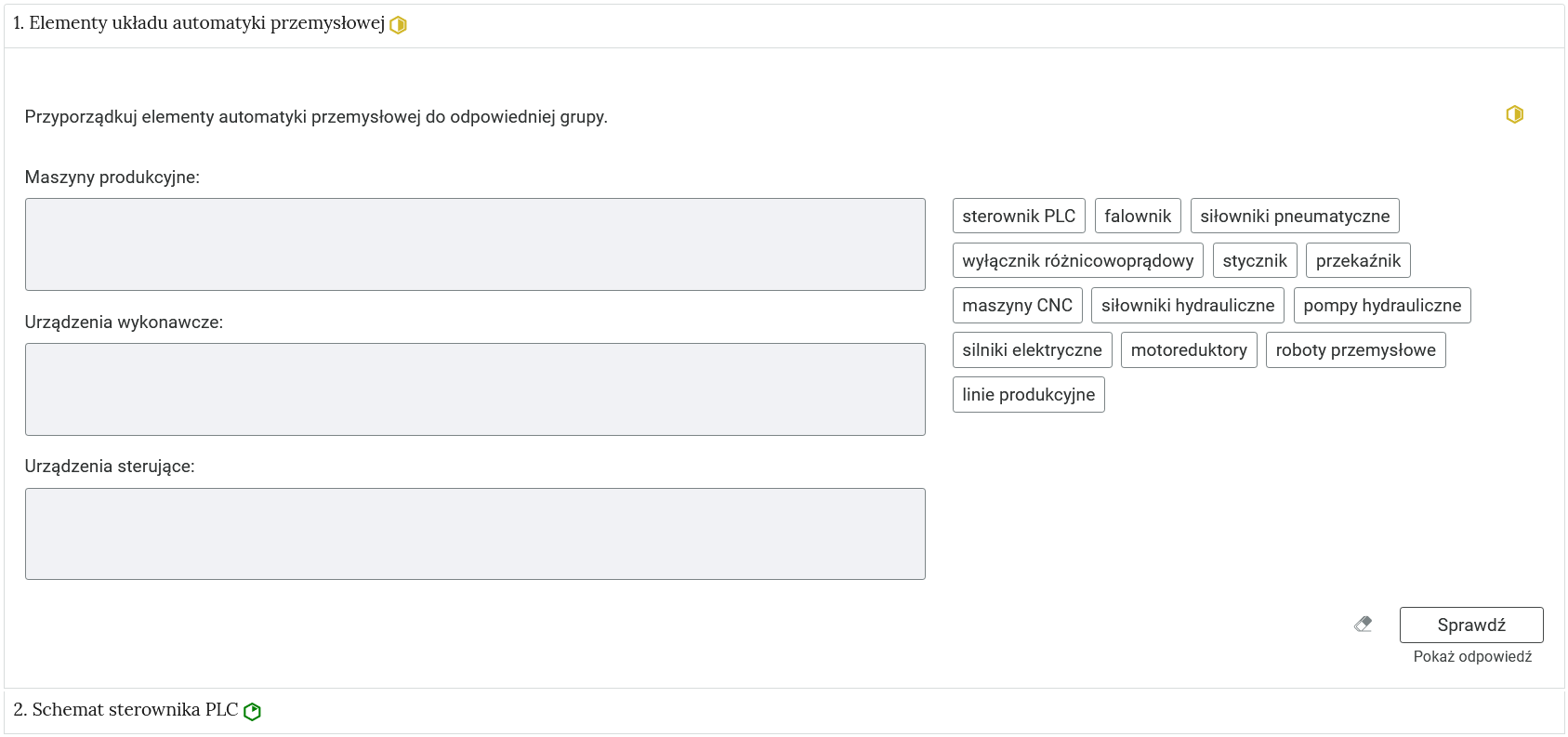Click the Urządzenia wykonawcze drop area
1568x737 pixels.
tap(475, 389)
